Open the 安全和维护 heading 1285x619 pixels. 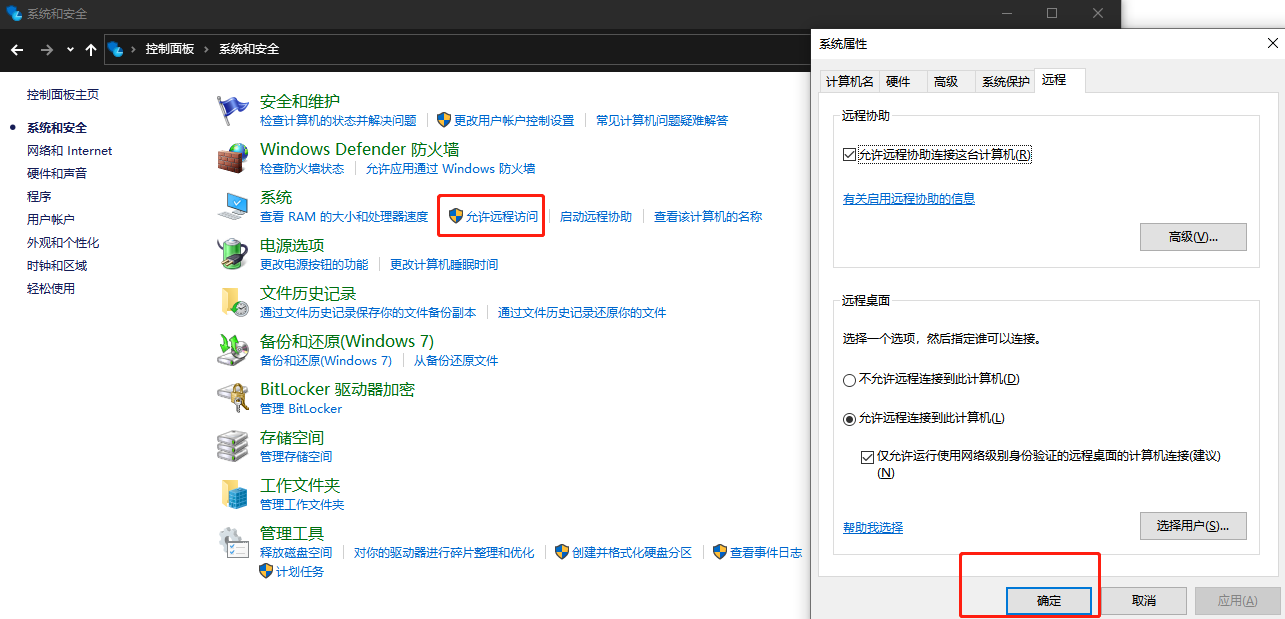300,101
